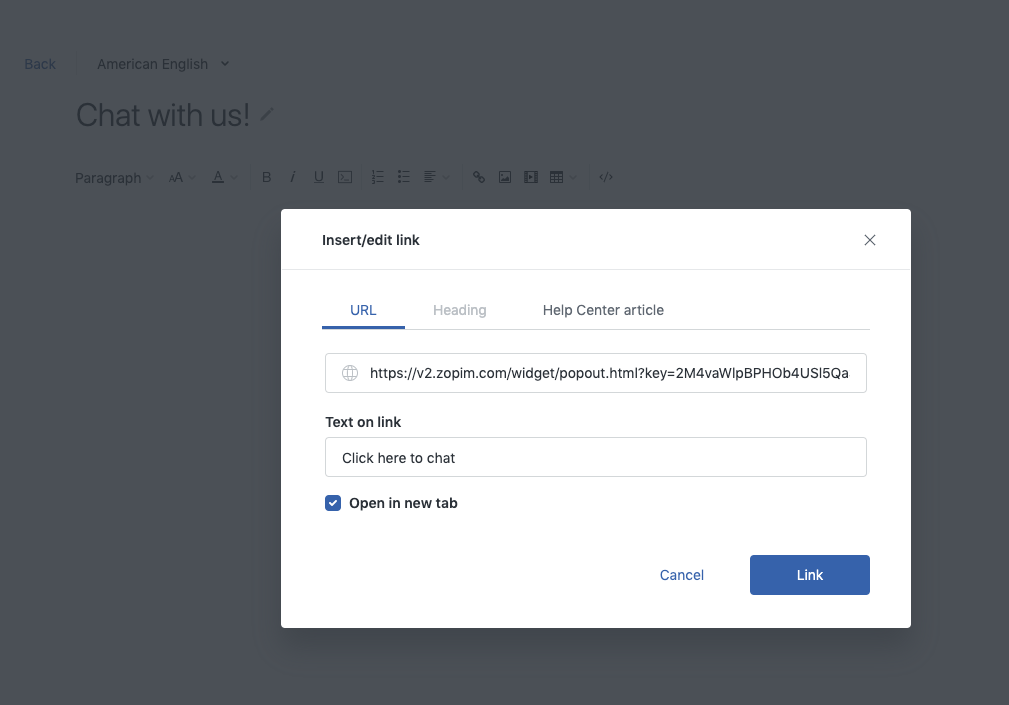Apply italic formatting from the toolbar

point(292,178)
